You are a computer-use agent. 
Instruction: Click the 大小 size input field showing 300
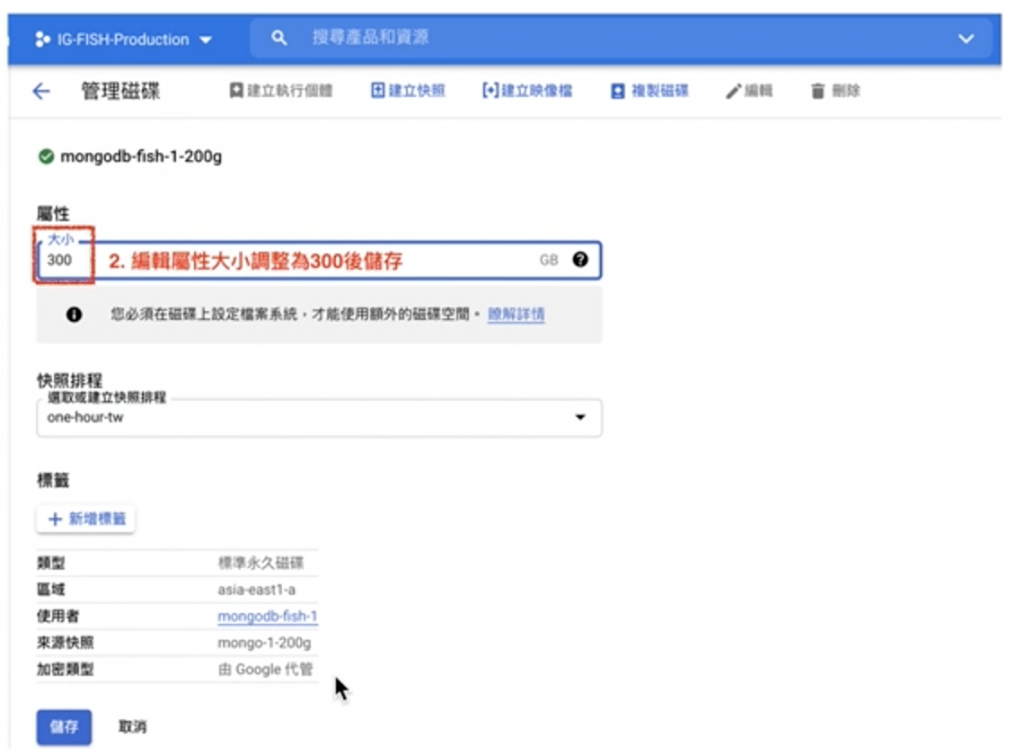(319, 260)
